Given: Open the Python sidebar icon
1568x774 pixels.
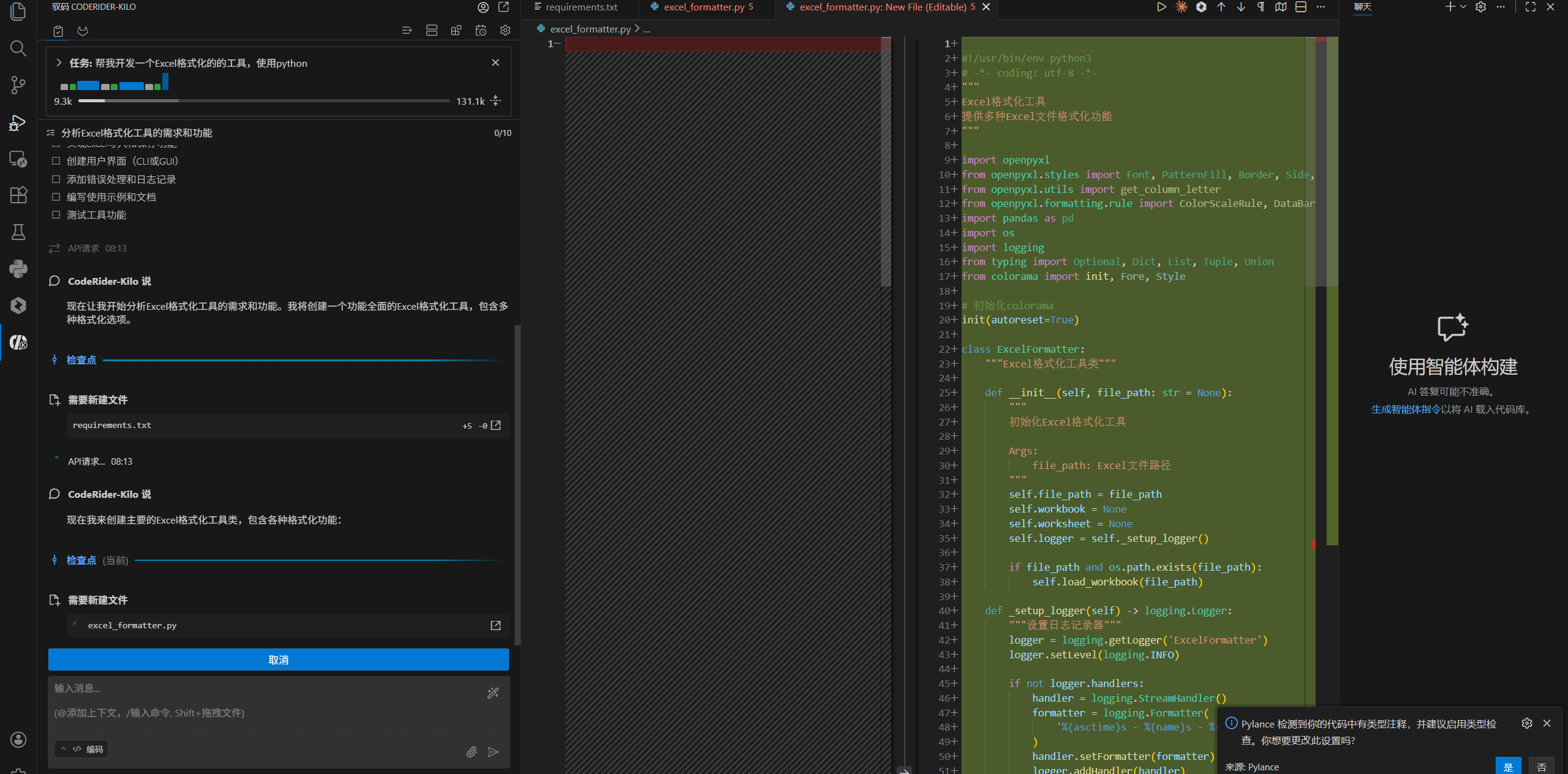Looking at the screenshot, I should tap(18, 268).
